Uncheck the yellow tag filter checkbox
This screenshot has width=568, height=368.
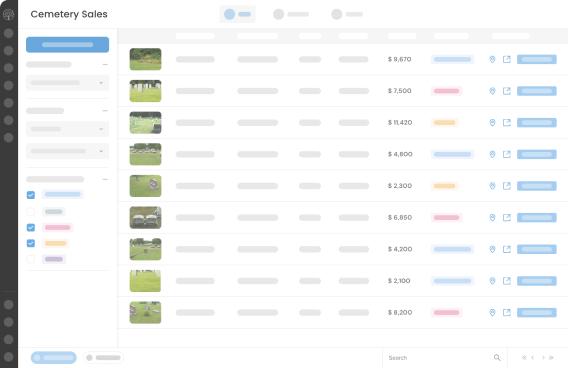[x=31, y=243]
